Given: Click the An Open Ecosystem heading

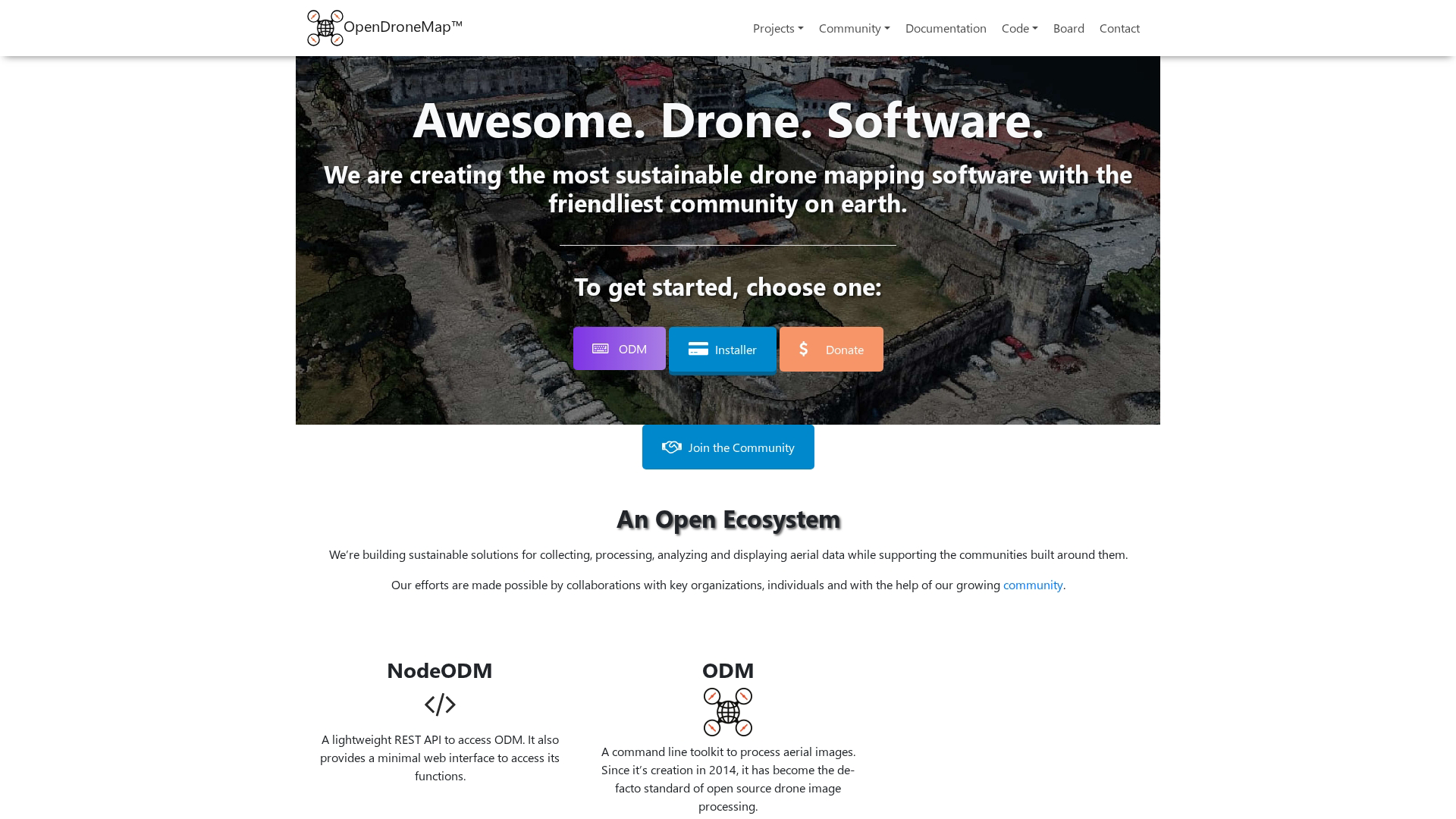Looking at the screenshot, I should pyautogui.click(x=728, y=519).
